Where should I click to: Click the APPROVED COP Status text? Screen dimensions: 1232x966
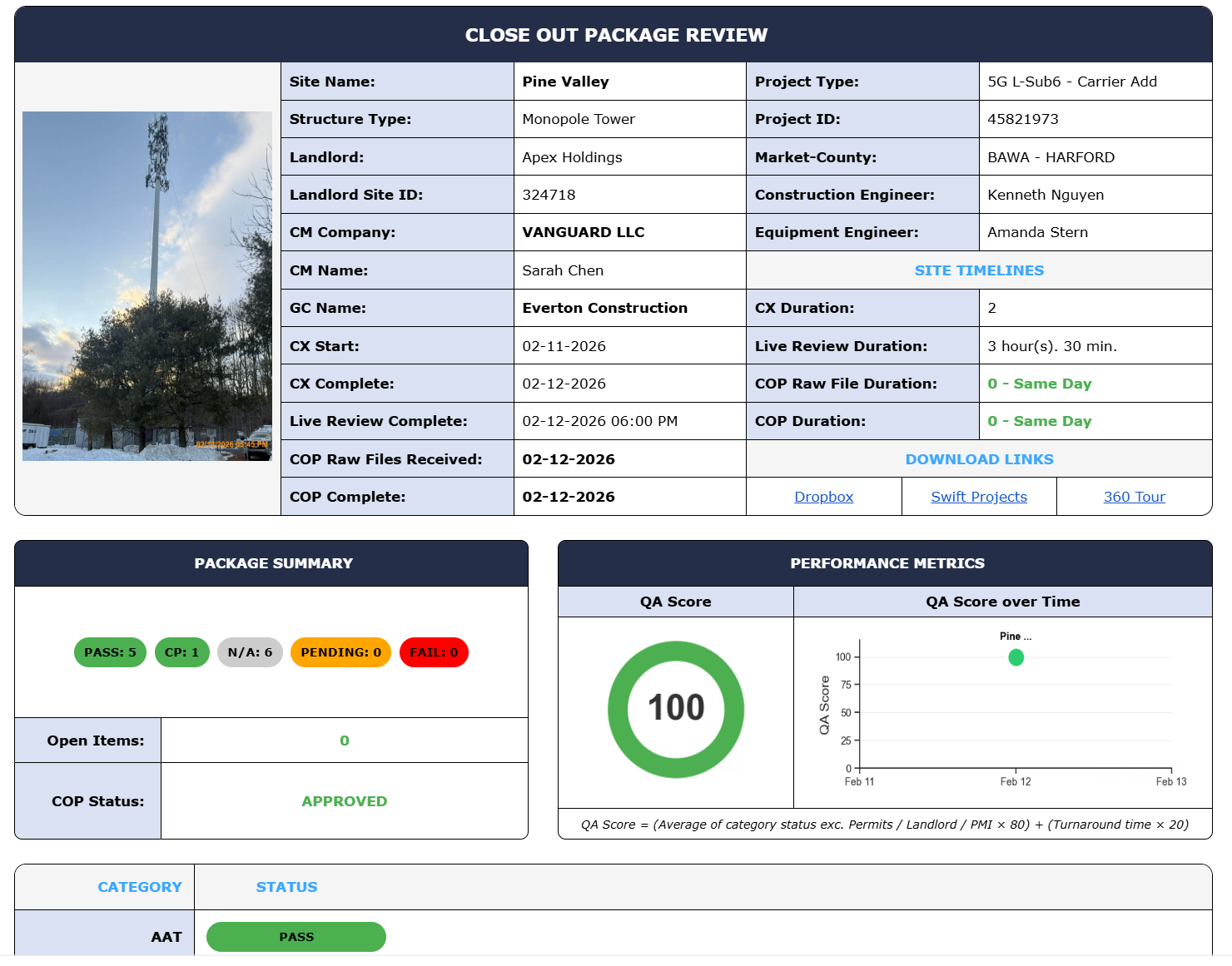(344, 800)
